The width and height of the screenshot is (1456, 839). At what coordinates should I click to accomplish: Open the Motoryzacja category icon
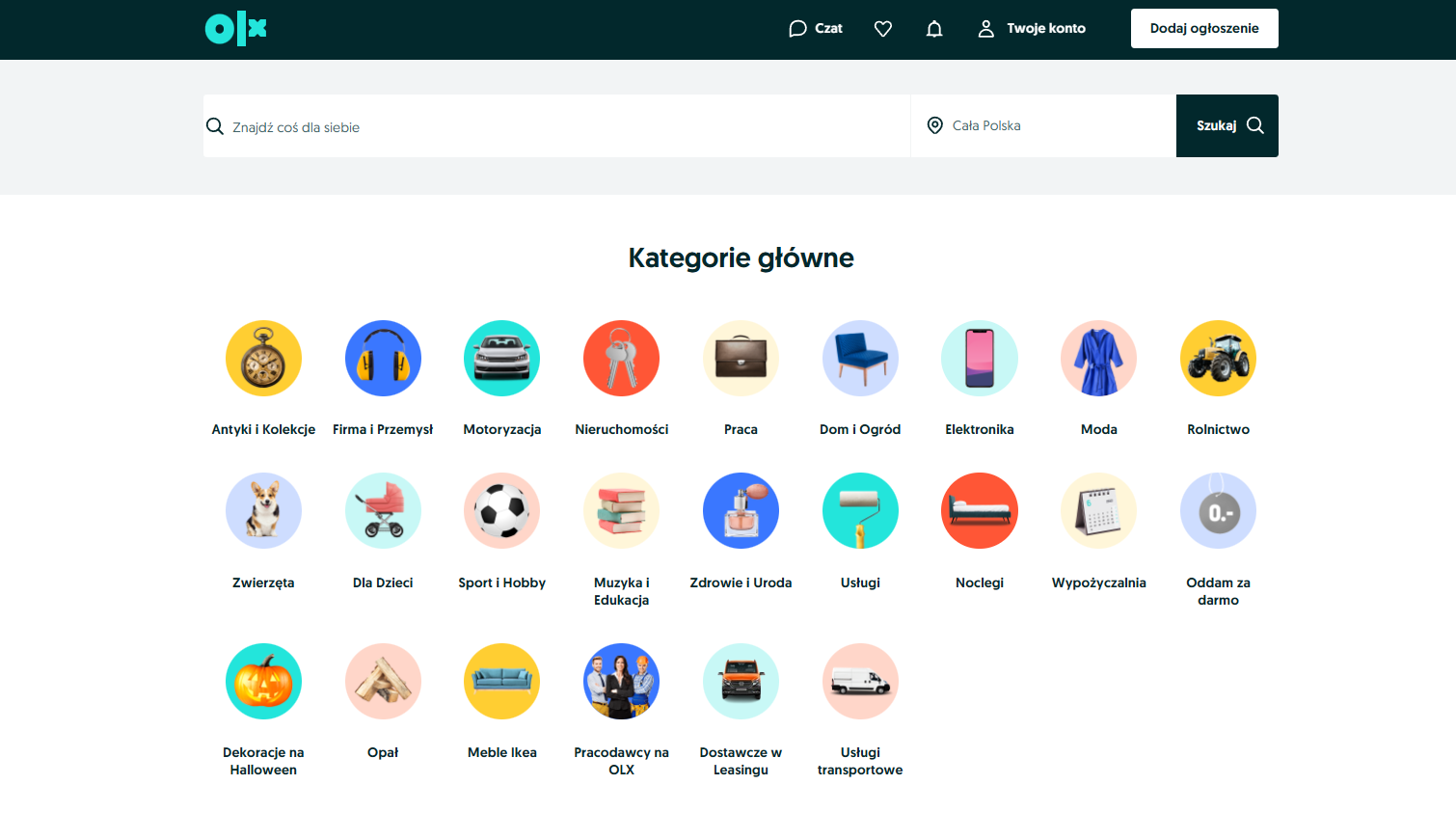[x=501, y=358]
